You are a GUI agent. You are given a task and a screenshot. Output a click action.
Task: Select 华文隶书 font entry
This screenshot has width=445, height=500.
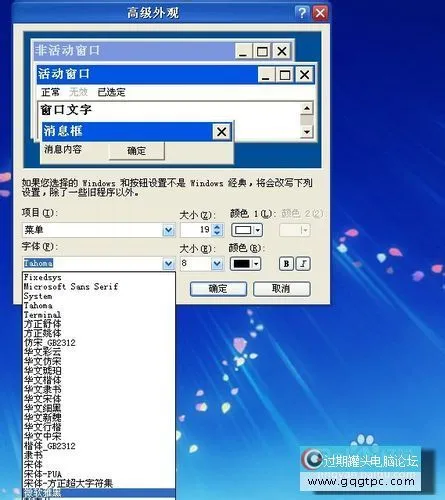click(99, 389)
